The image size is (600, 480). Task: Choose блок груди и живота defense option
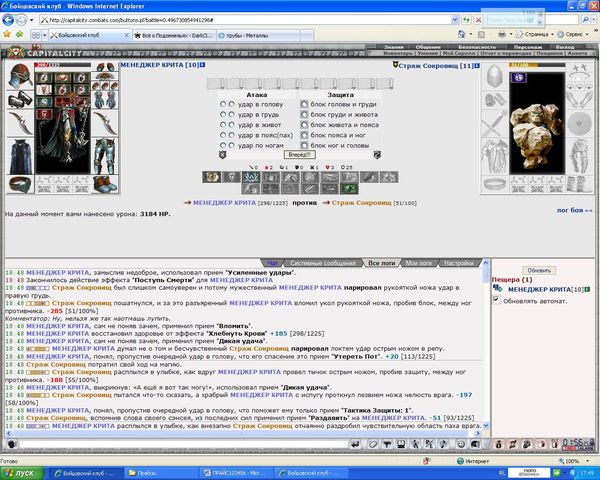304,114
